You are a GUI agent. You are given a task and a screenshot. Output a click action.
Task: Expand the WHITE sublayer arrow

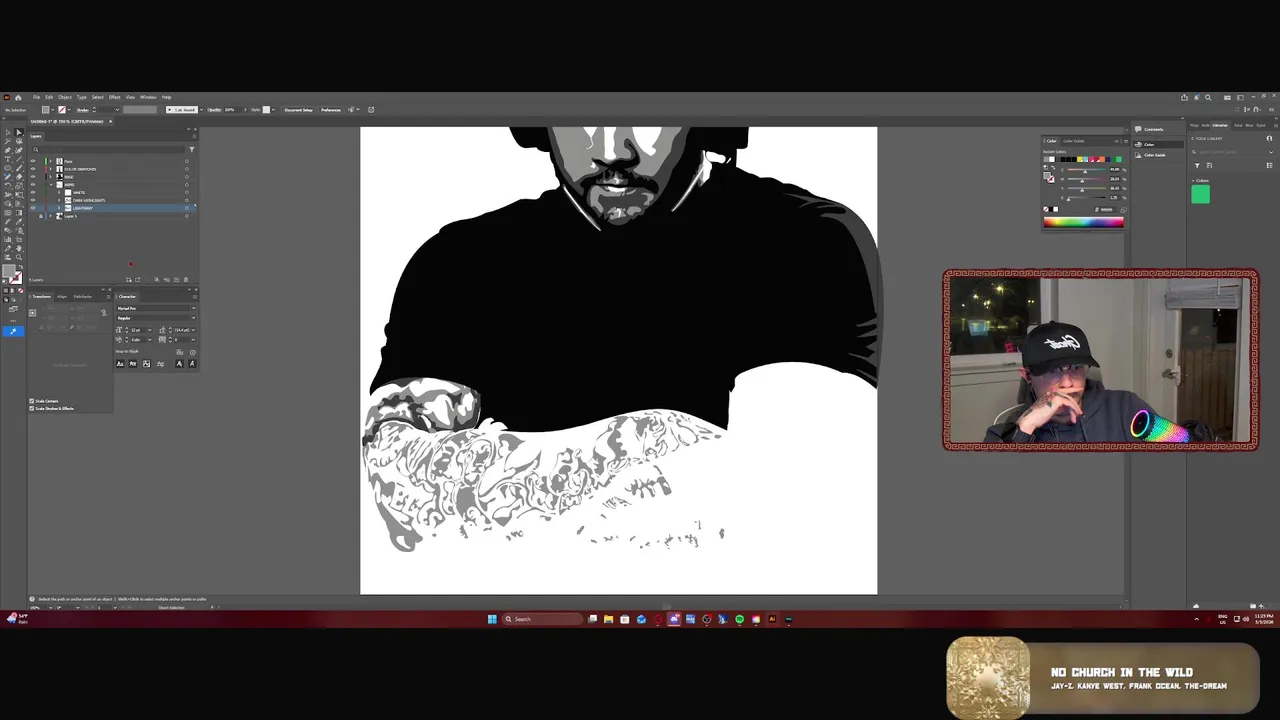point(59,192)
